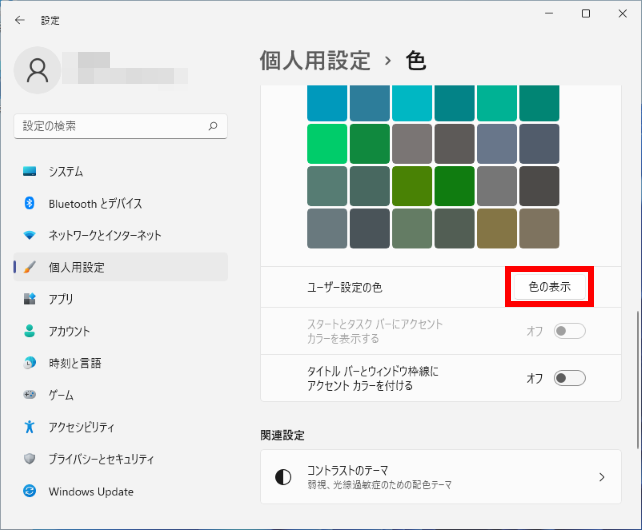The height and width of the screenshot is (530, 642).
Task: Open Bluetooth とデバイス category
Action: click(121, 203)
